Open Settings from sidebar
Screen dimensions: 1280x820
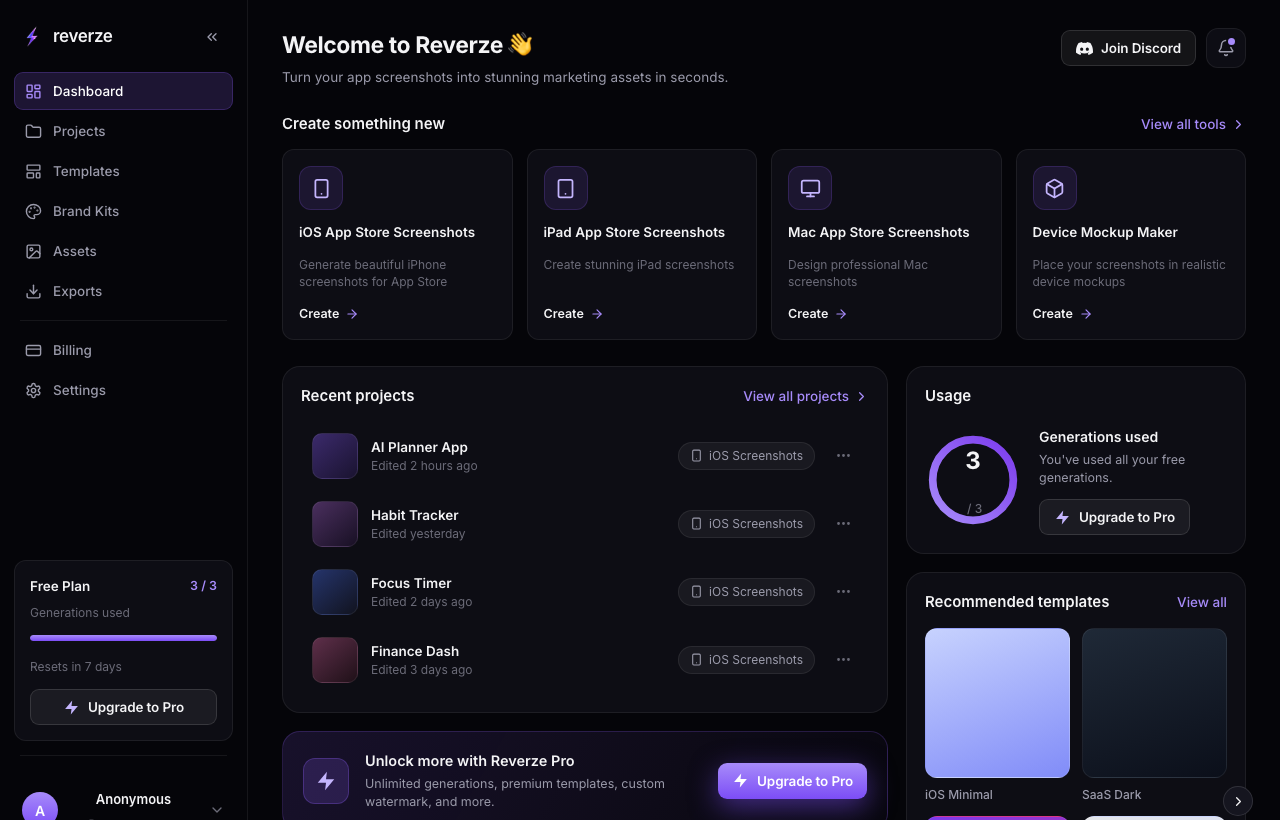tap(123, 390)
